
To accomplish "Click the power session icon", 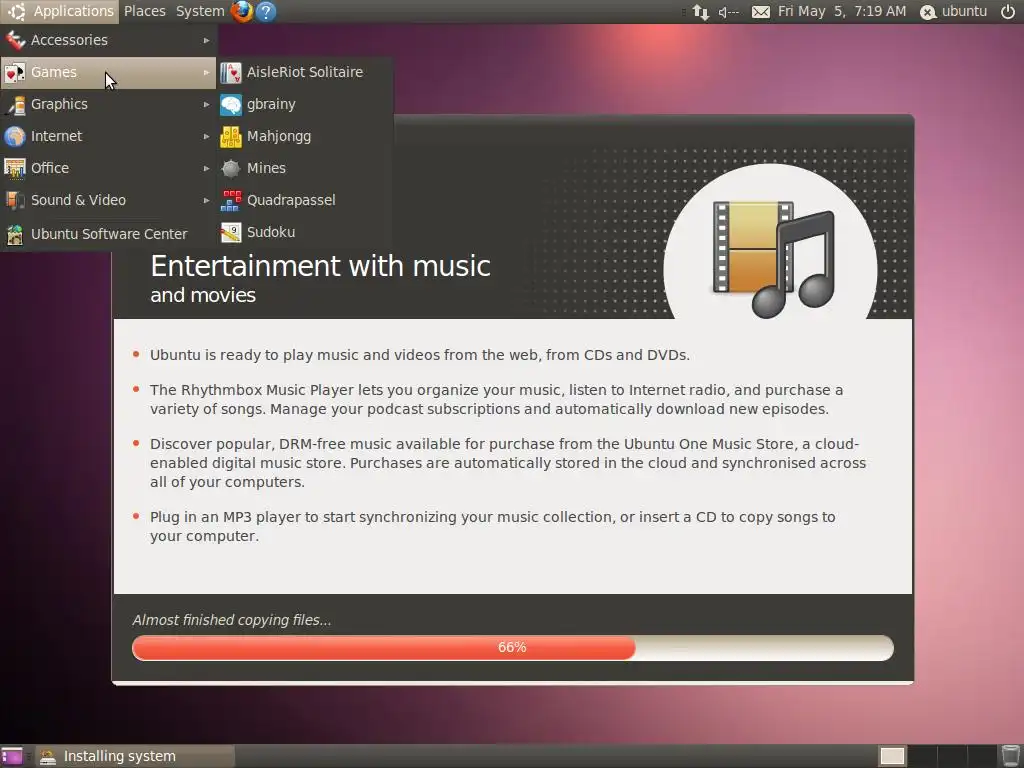I will point(1008,11).
